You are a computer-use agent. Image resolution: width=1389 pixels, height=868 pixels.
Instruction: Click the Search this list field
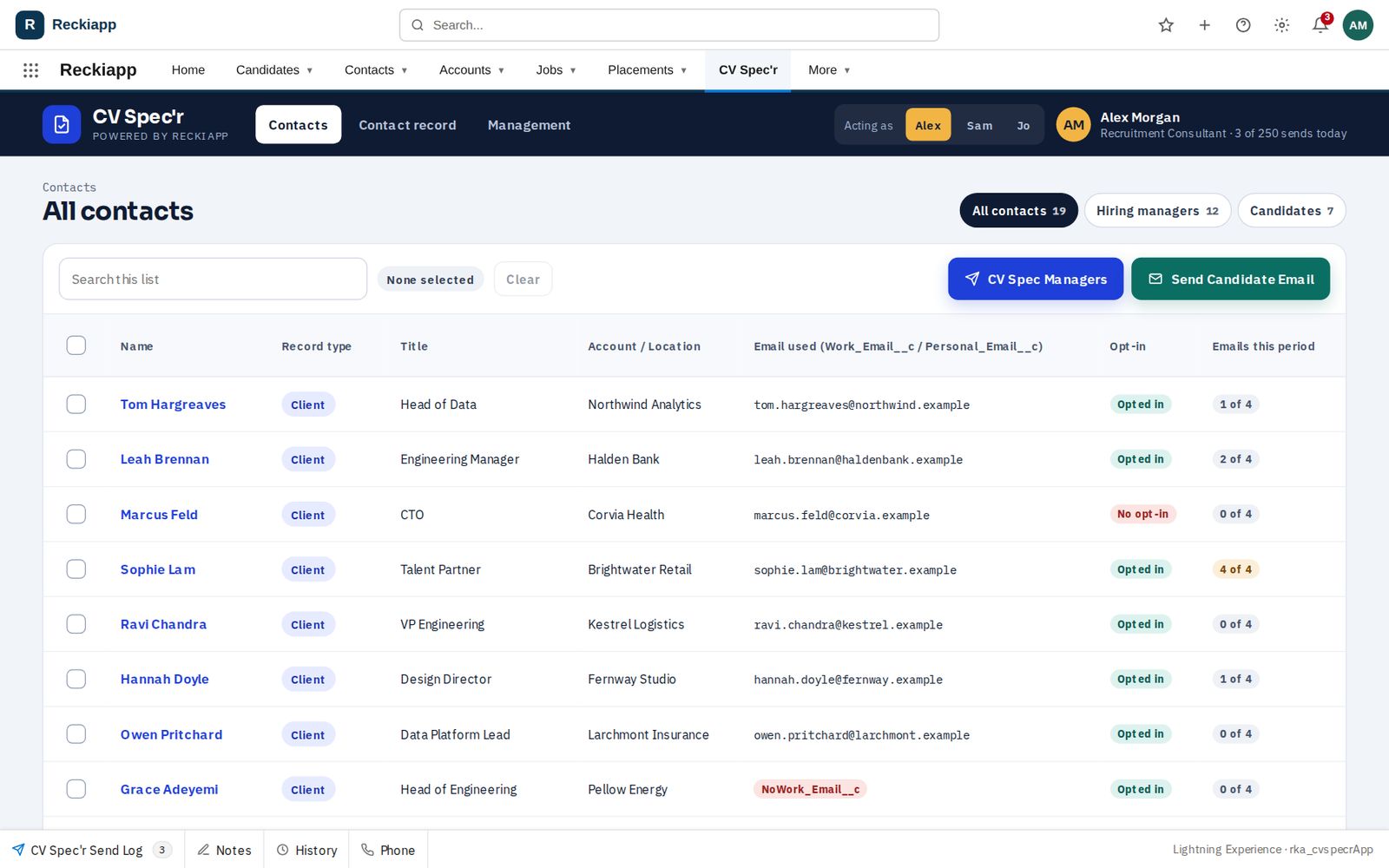[x=213, y=279]
